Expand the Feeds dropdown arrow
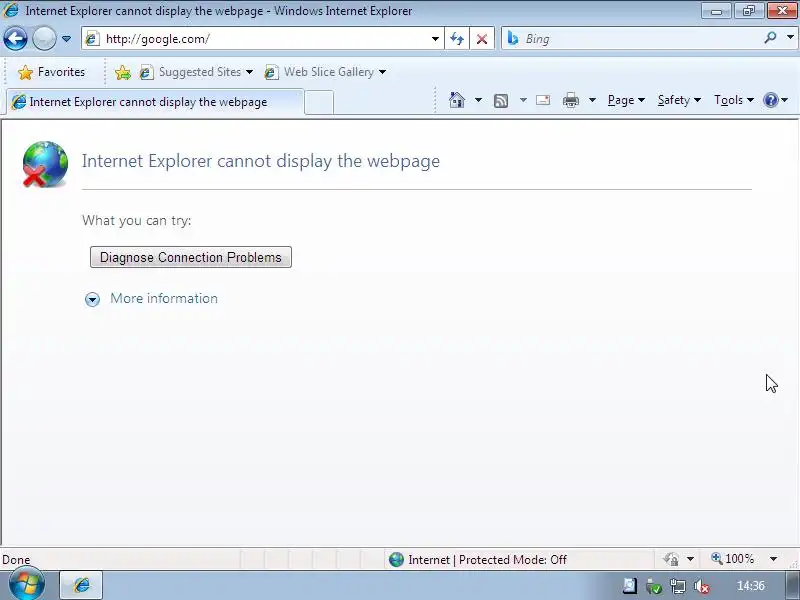Screen dimensions: 800x600 point(523,100)
